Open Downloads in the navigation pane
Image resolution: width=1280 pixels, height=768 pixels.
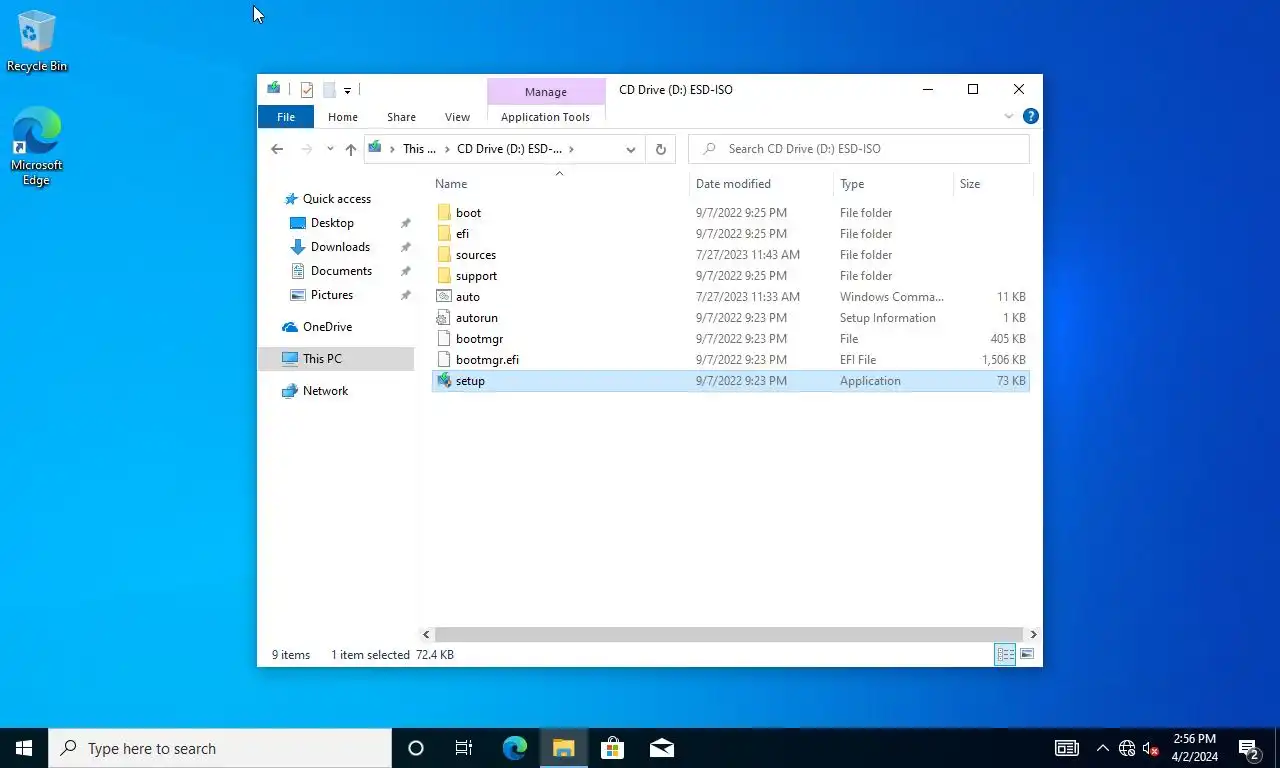click(x=340, y=247)
